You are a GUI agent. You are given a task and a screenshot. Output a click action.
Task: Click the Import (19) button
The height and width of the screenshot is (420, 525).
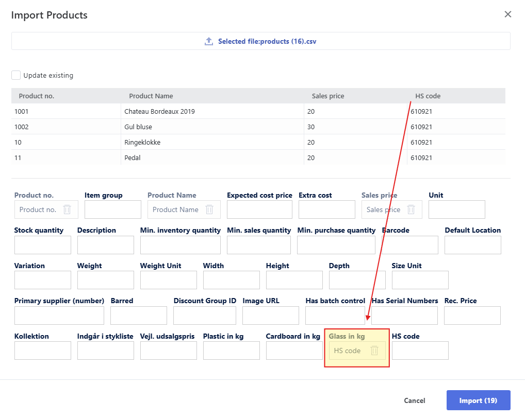pos(478,400)
